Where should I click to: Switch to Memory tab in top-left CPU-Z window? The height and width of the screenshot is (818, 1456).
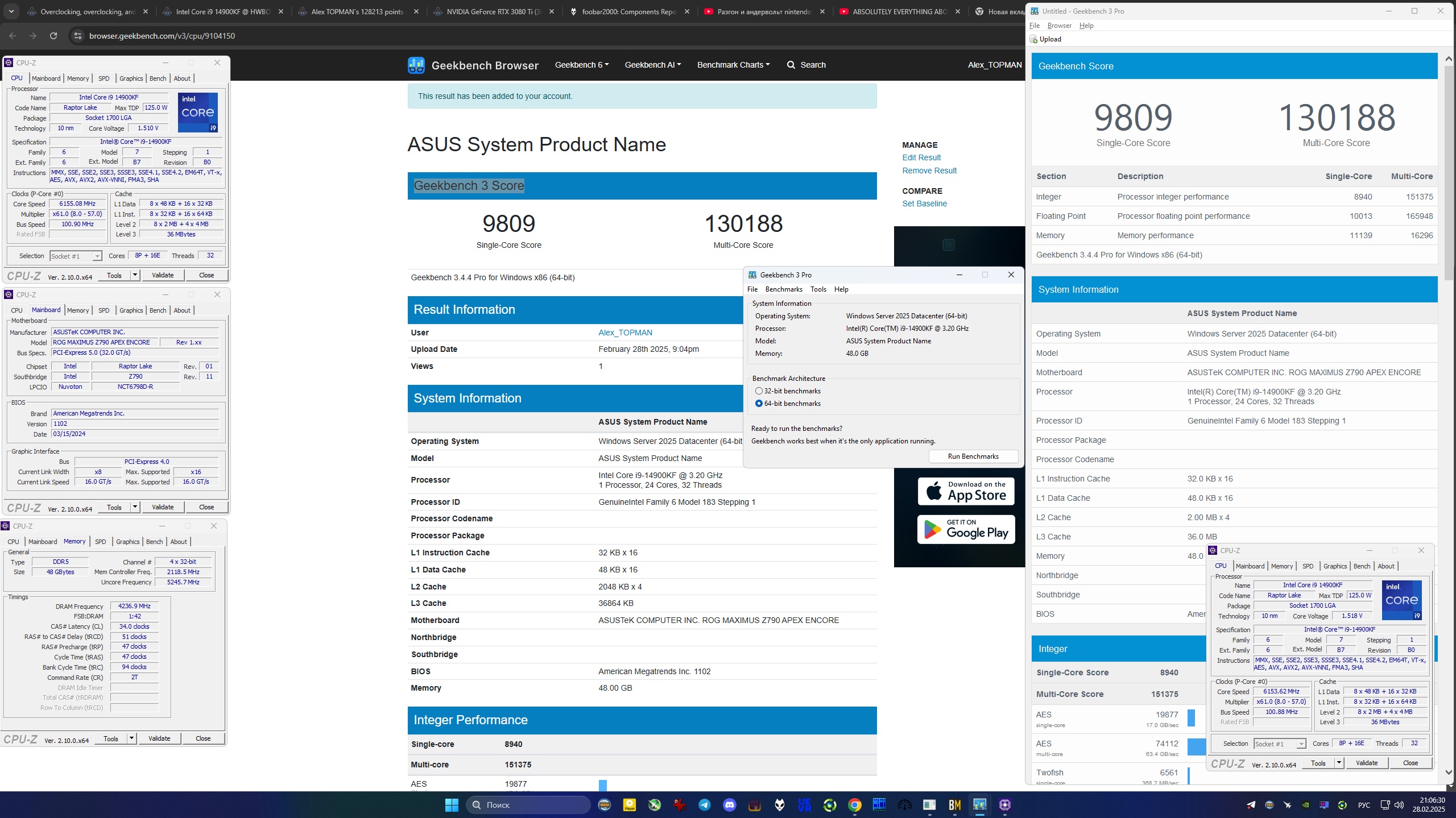coord(78,78)
